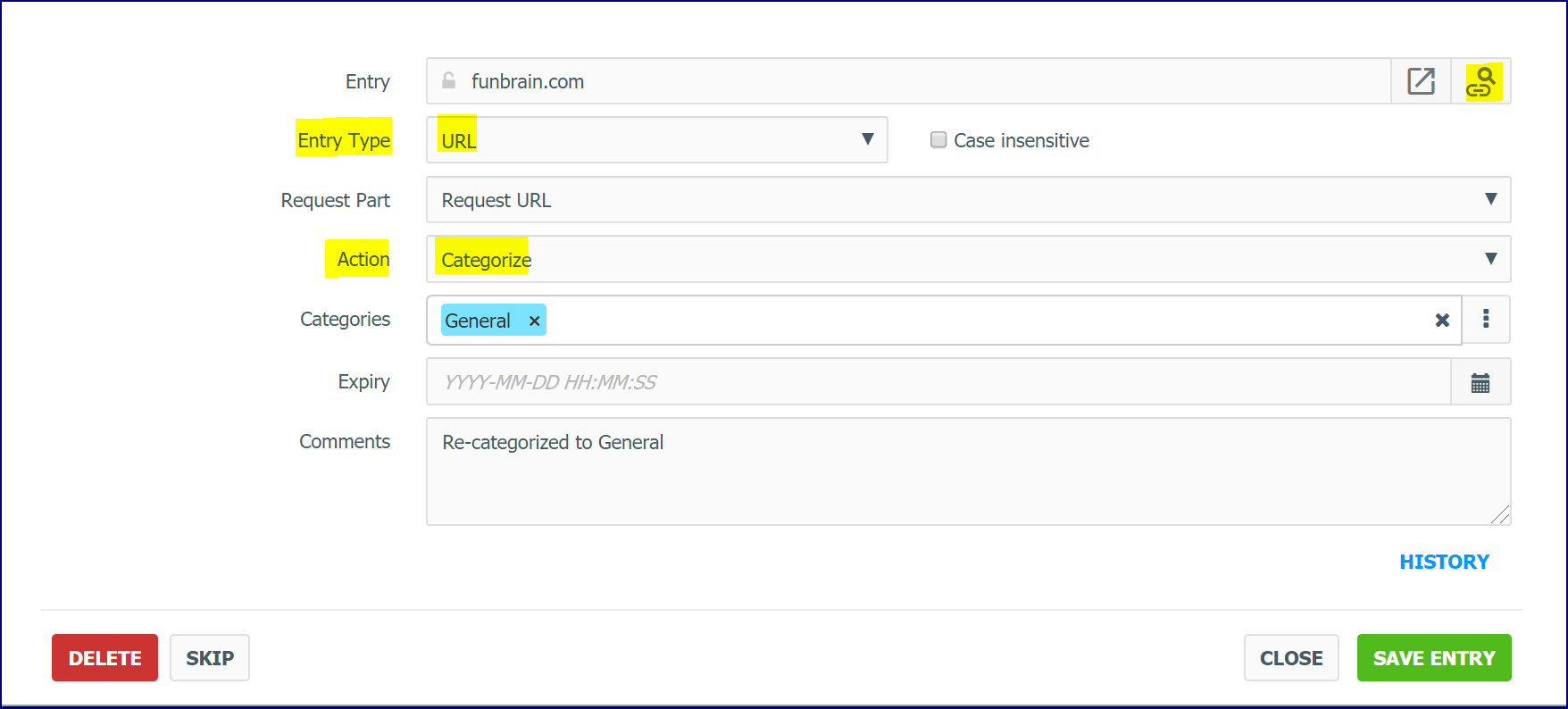
Task: Remove the General category tag
Action: [534, 321]
